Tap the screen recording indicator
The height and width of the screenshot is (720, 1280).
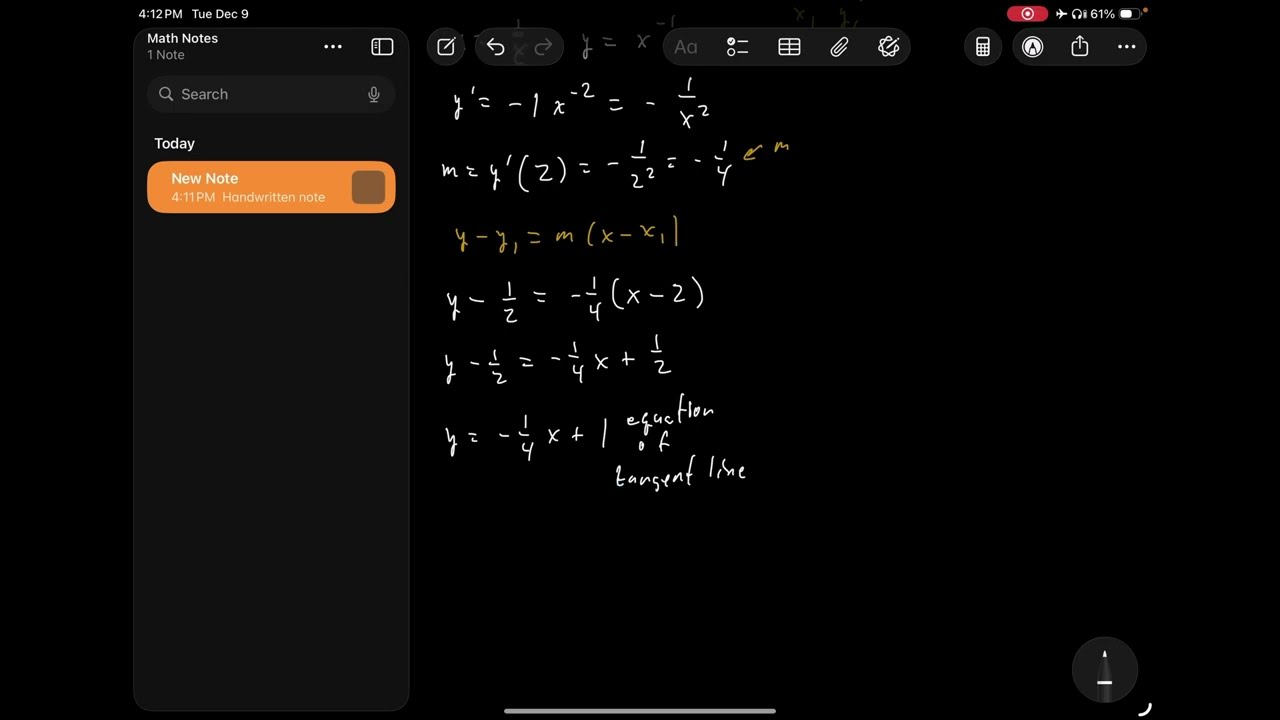(x=1028, y=14)
